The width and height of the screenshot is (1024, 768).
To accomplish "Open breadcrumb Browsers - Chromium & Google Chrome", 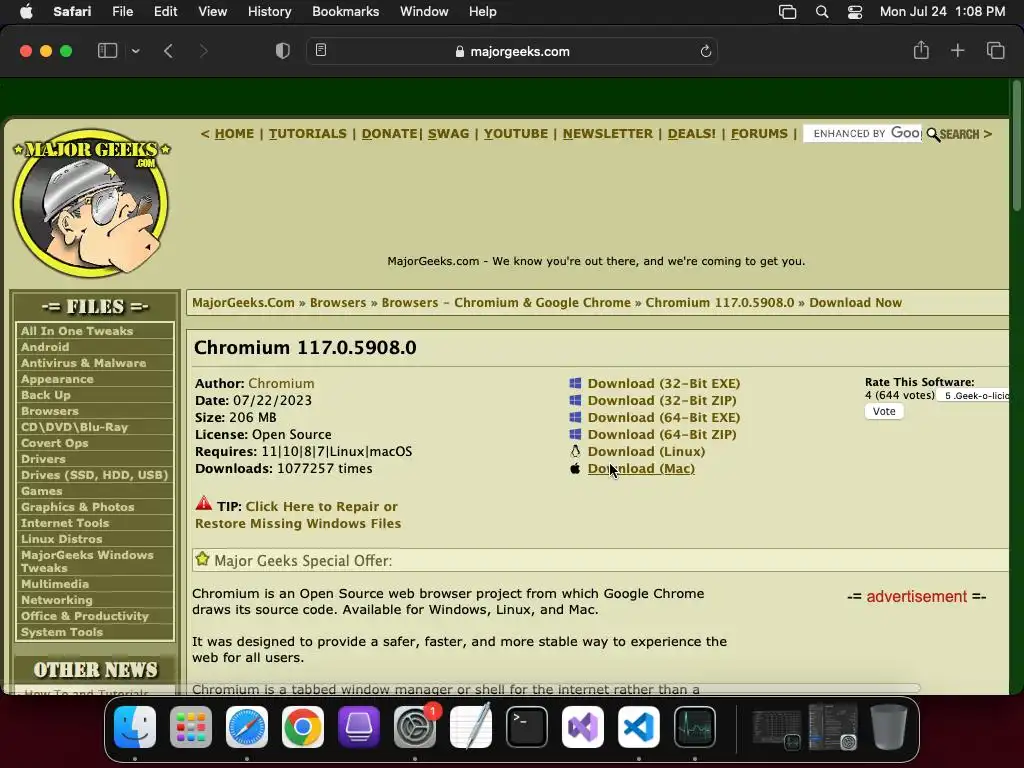I will (x=506, y=302).
